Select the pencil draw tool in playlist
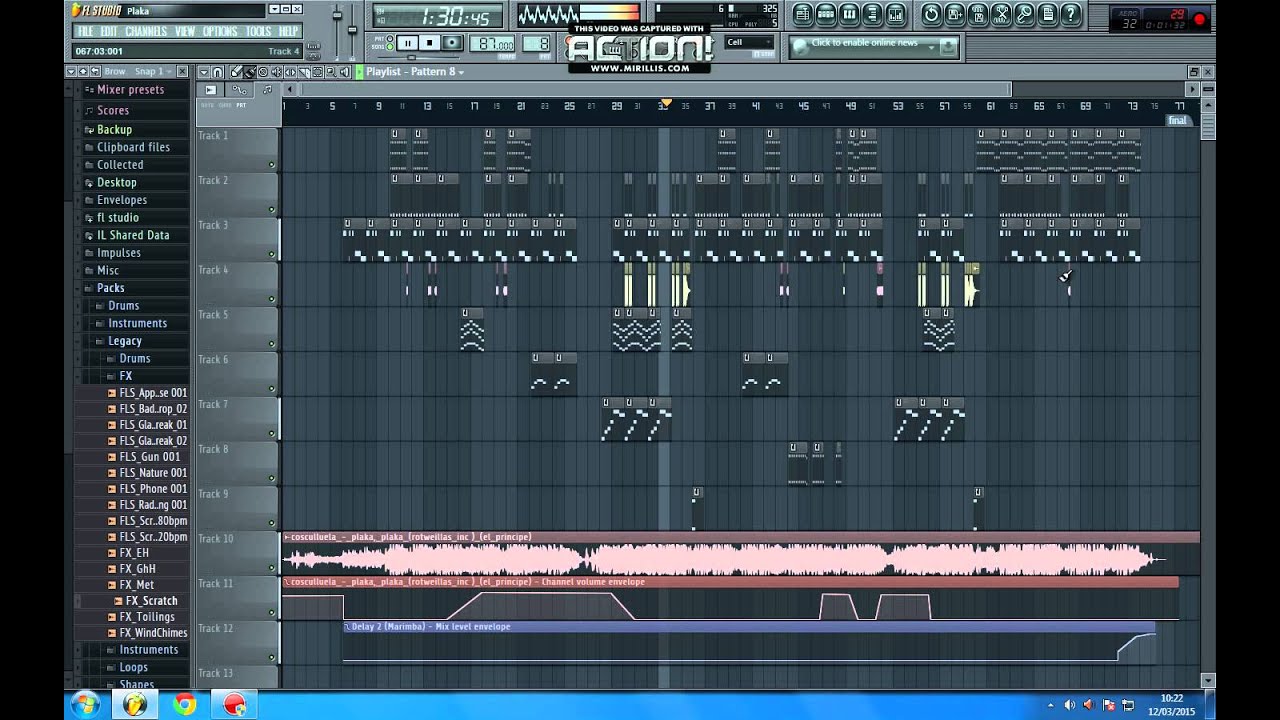This screenshot has height=720, width=1280. (236, 72)
